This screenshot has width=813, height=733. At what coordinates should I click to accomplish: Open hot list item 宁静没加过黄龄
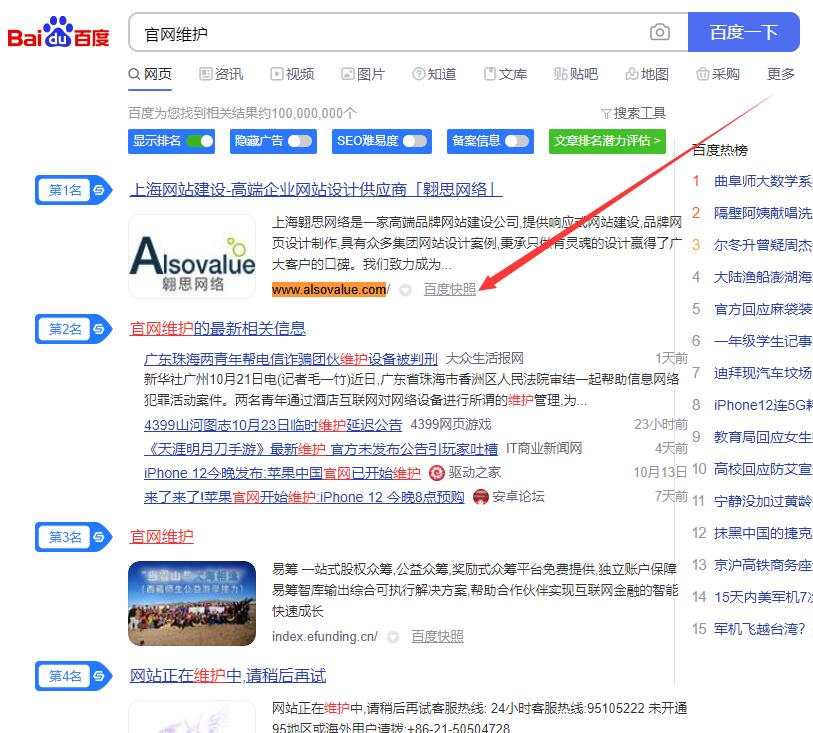click(x=762, y=501)
